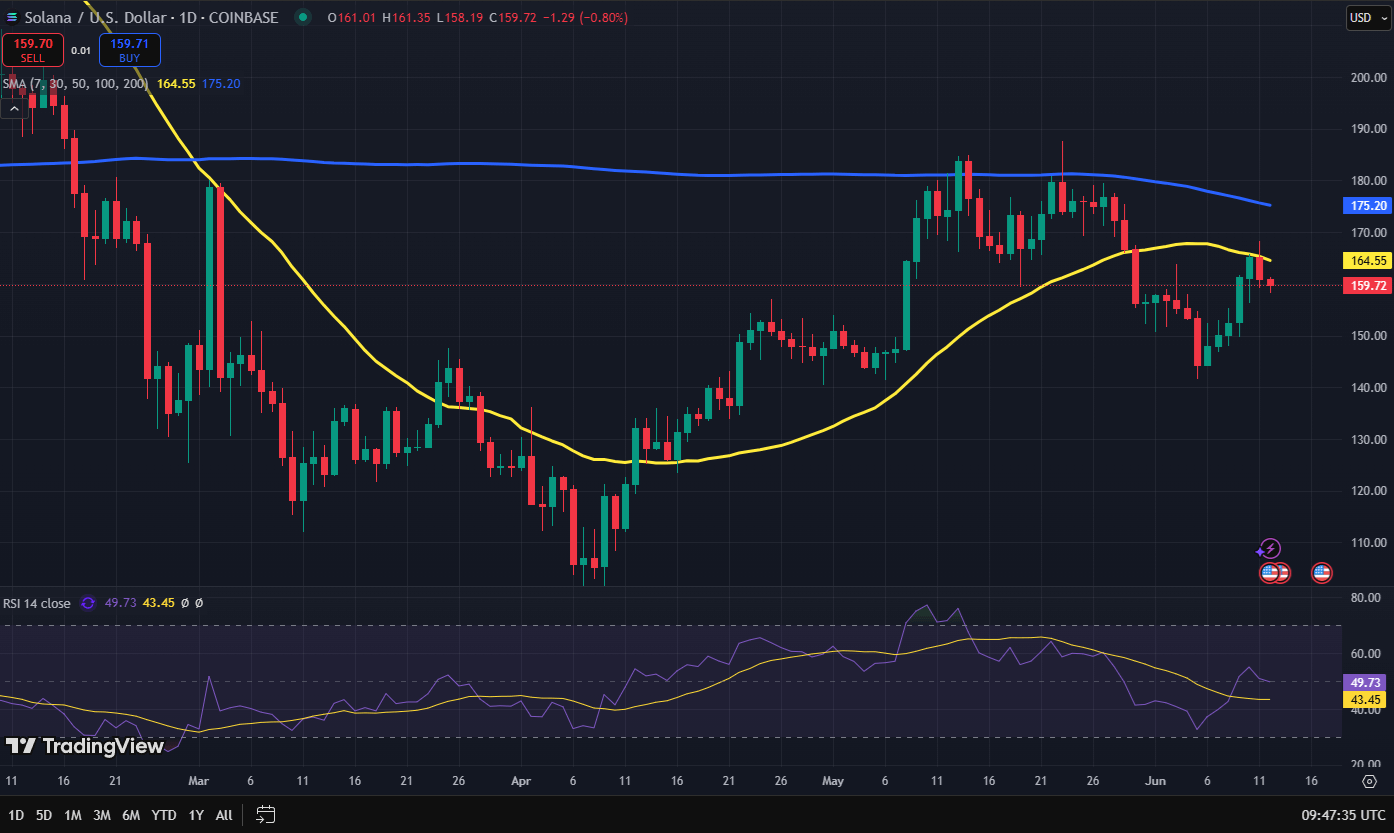Click the Jun label on the time axis
The height and width of the screenshot is (833, 1394).
(1155, 780)
